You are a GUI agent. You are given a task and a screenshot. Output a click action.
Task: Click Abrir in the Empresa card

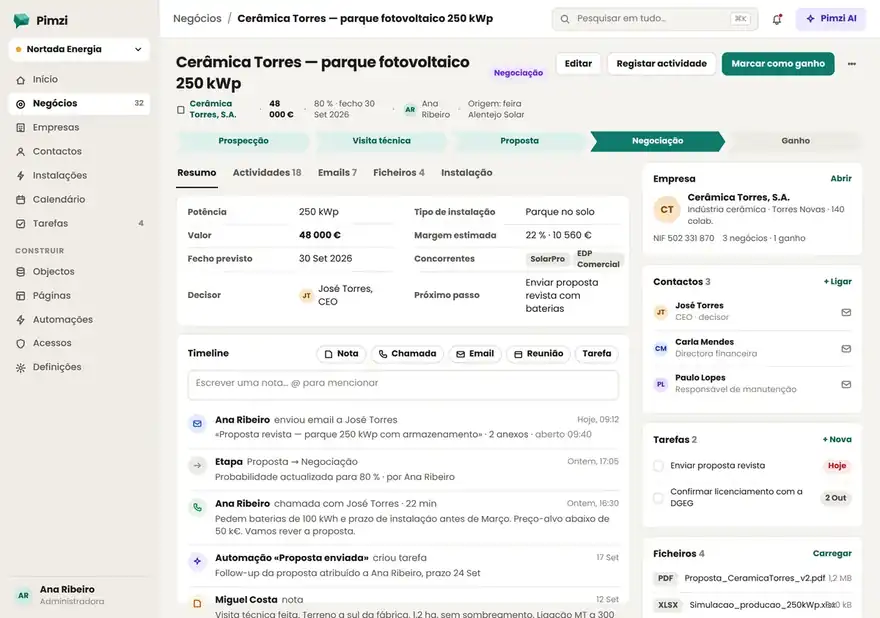point(841,178)
